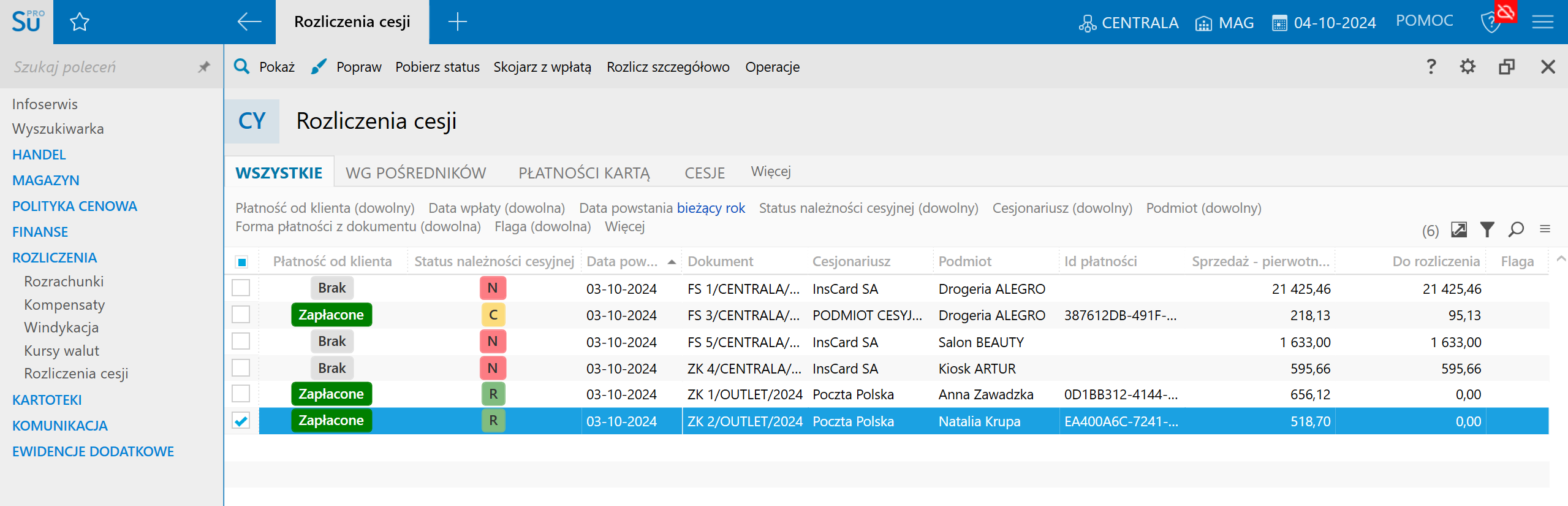The width and height of the screenshot is (1568, 506).
Task: Click the export list icon
Action: tap(1459, 229)
